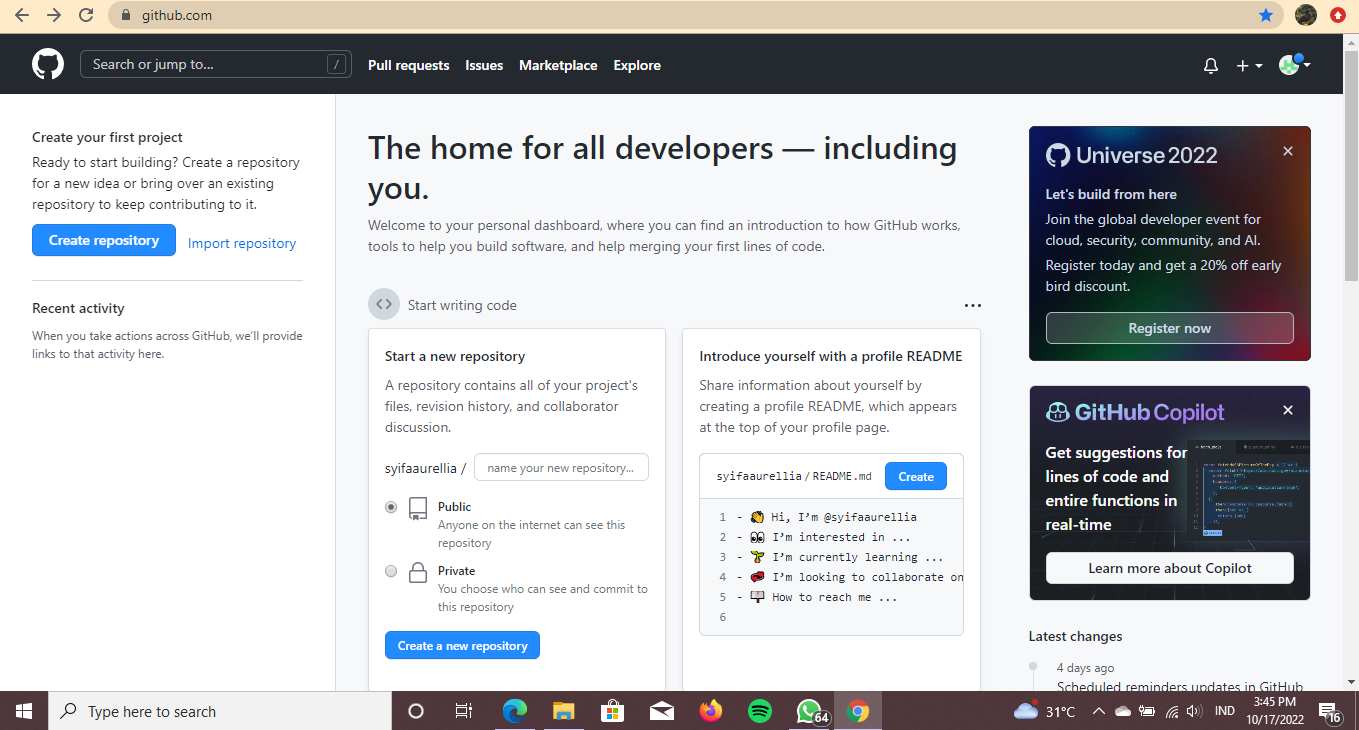
Task: Select the Private repository option
Action: tap(391, 571)
